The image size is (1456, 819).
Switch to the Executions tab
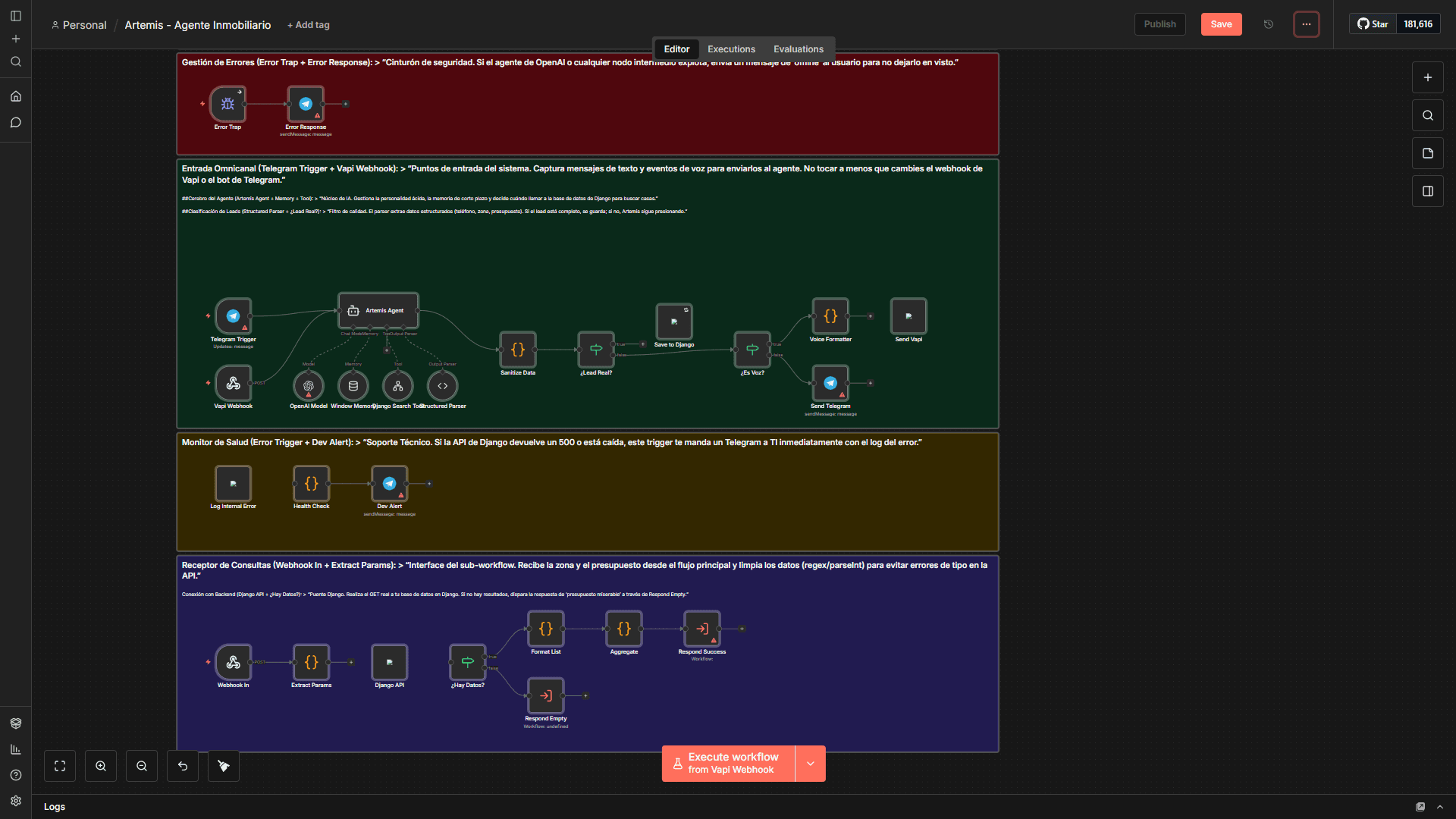(731, 49)
